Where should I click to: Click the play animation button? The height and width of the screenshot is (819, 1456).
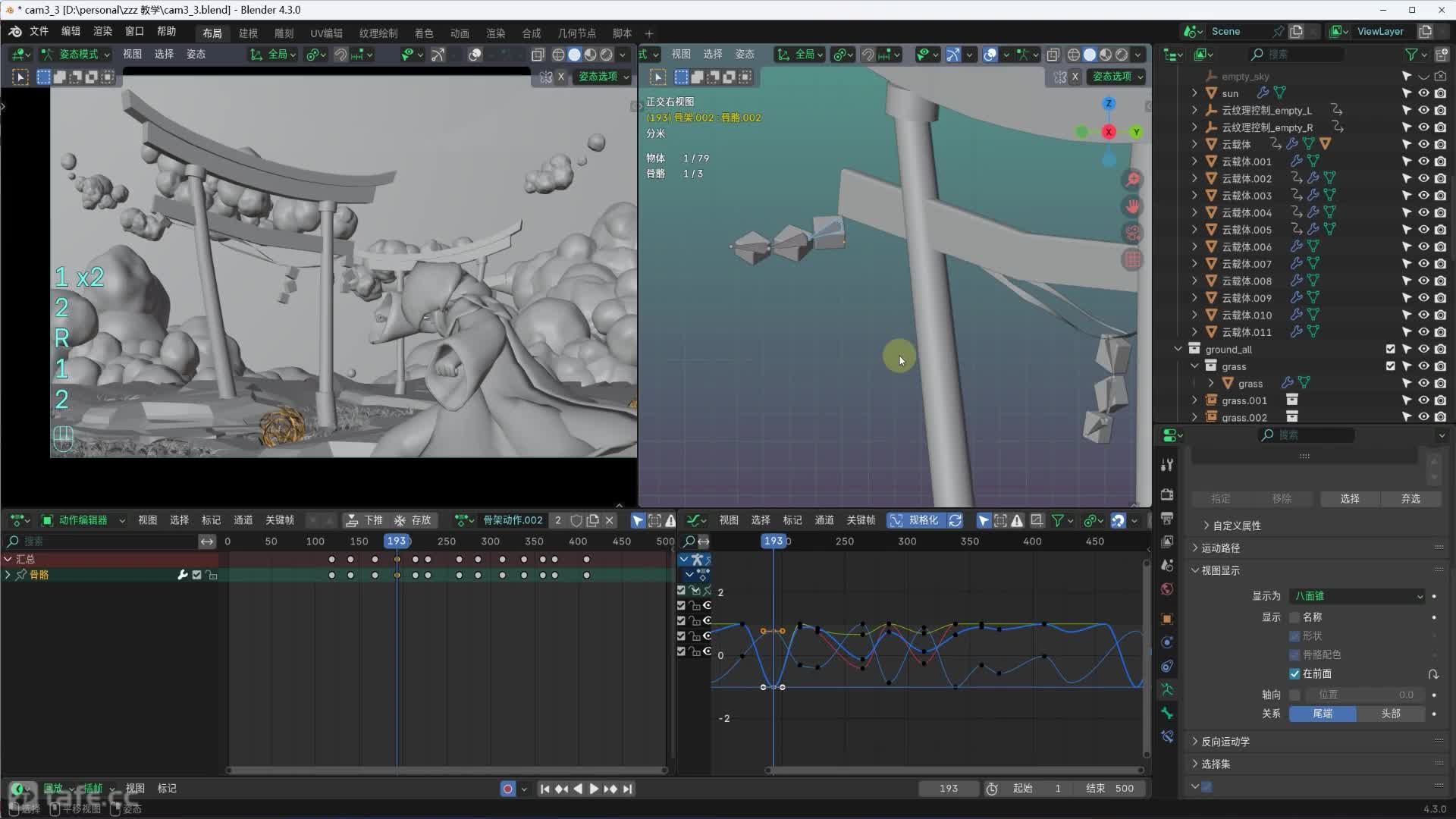coord(594,789)
